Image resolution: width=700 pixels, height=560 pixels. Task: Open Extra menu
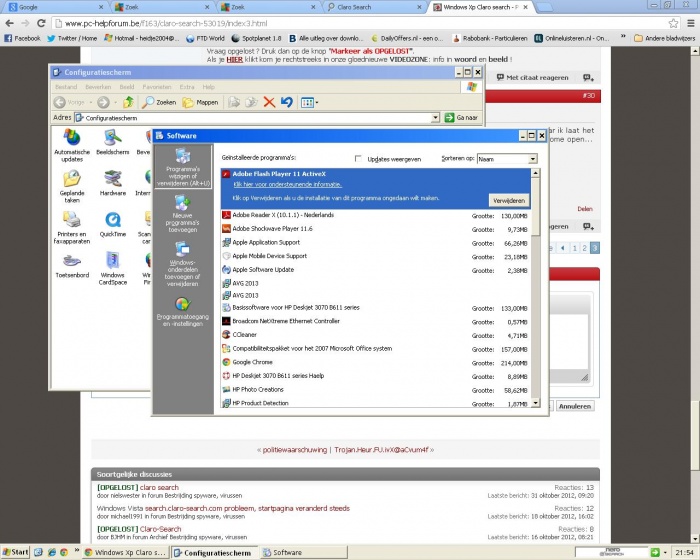tap(187, 87)
